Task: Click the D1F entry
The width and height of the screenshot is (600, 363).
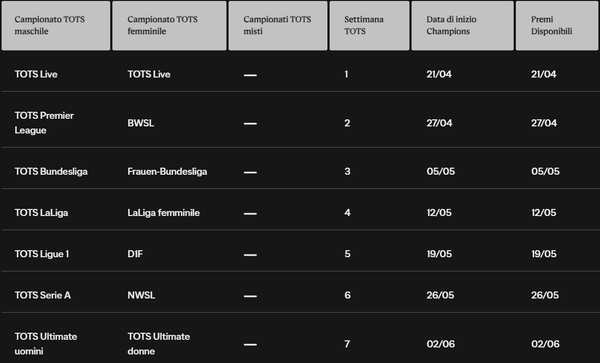Action: [135, 254]
